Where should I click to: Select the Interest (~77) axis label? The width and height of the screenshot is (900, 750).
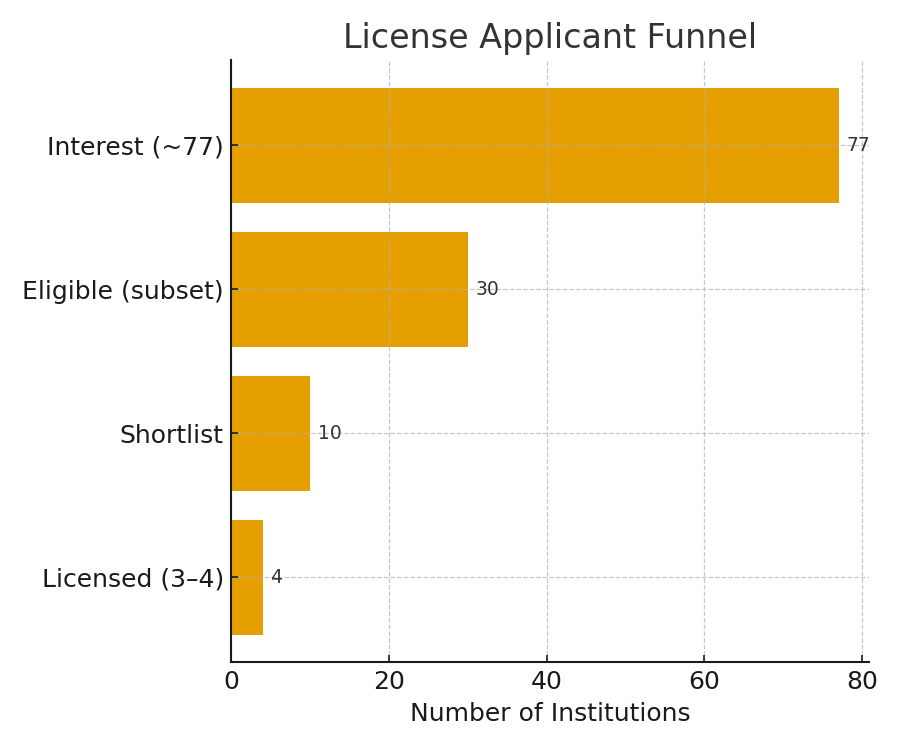pos(135,146)
